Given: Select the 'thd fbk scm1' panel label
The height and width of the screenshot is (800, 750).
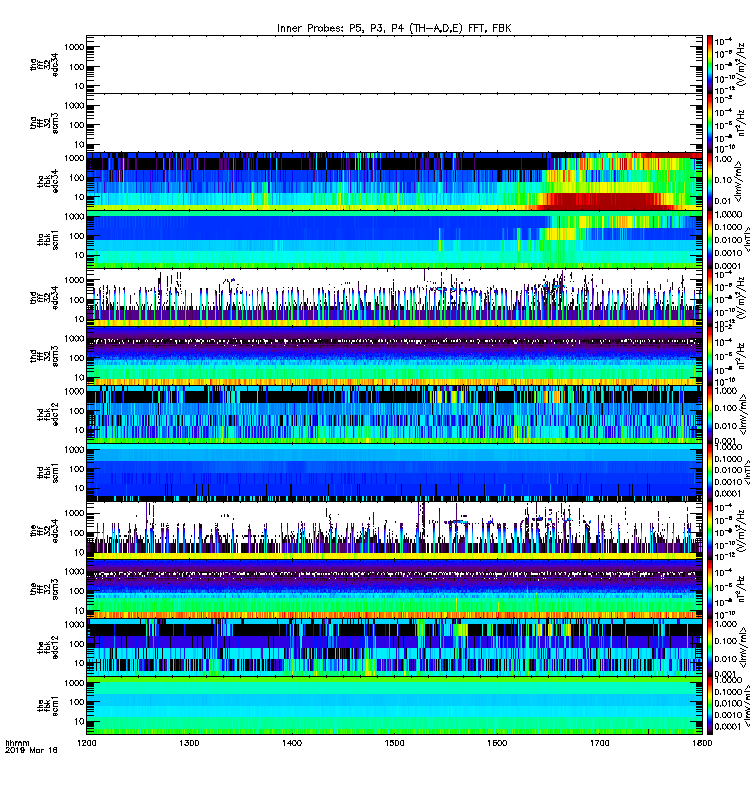Looking at the screenshot, I should [x=48, y=472].
